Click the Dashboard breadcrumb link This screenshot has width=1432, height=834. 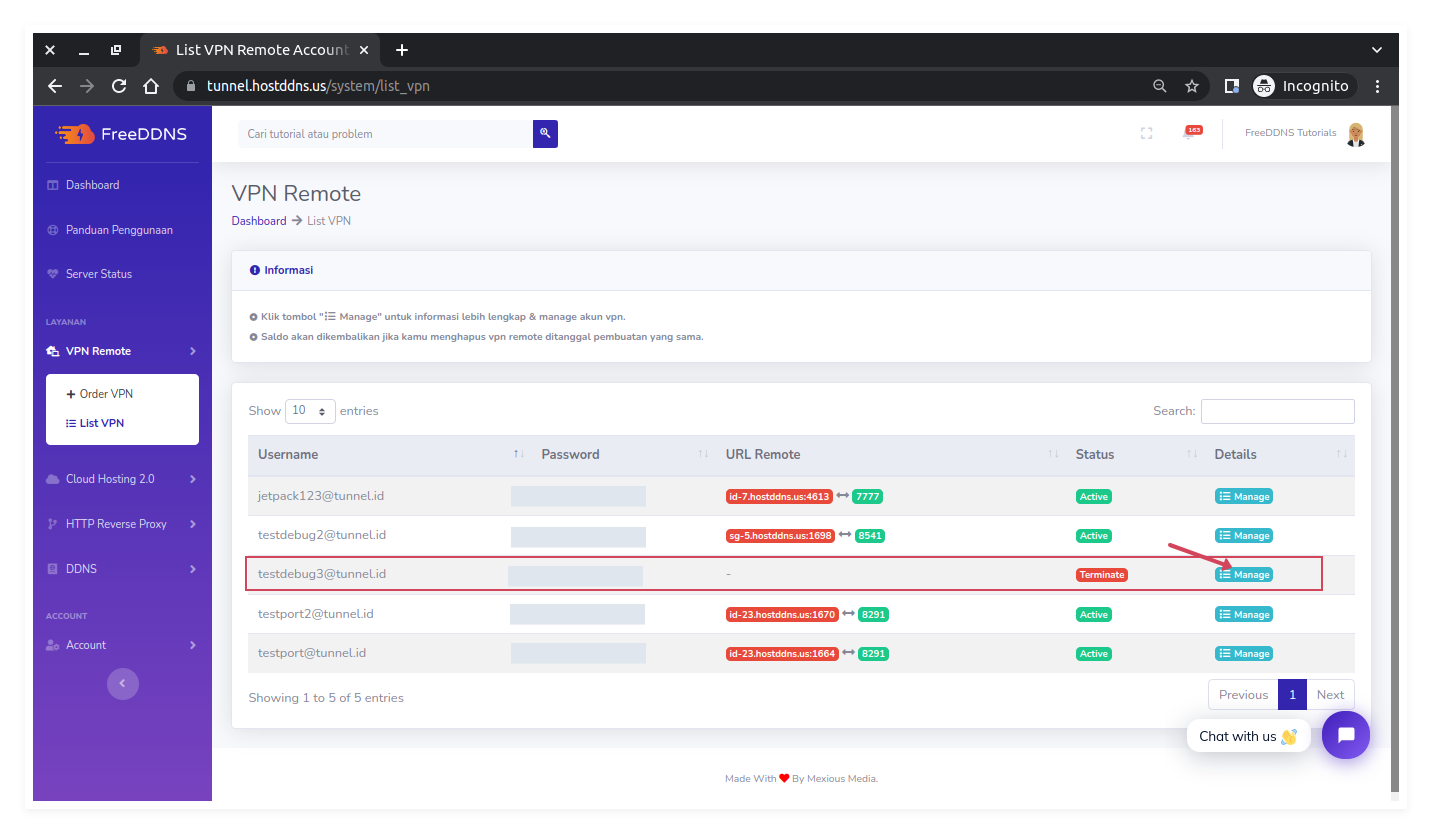259,221
